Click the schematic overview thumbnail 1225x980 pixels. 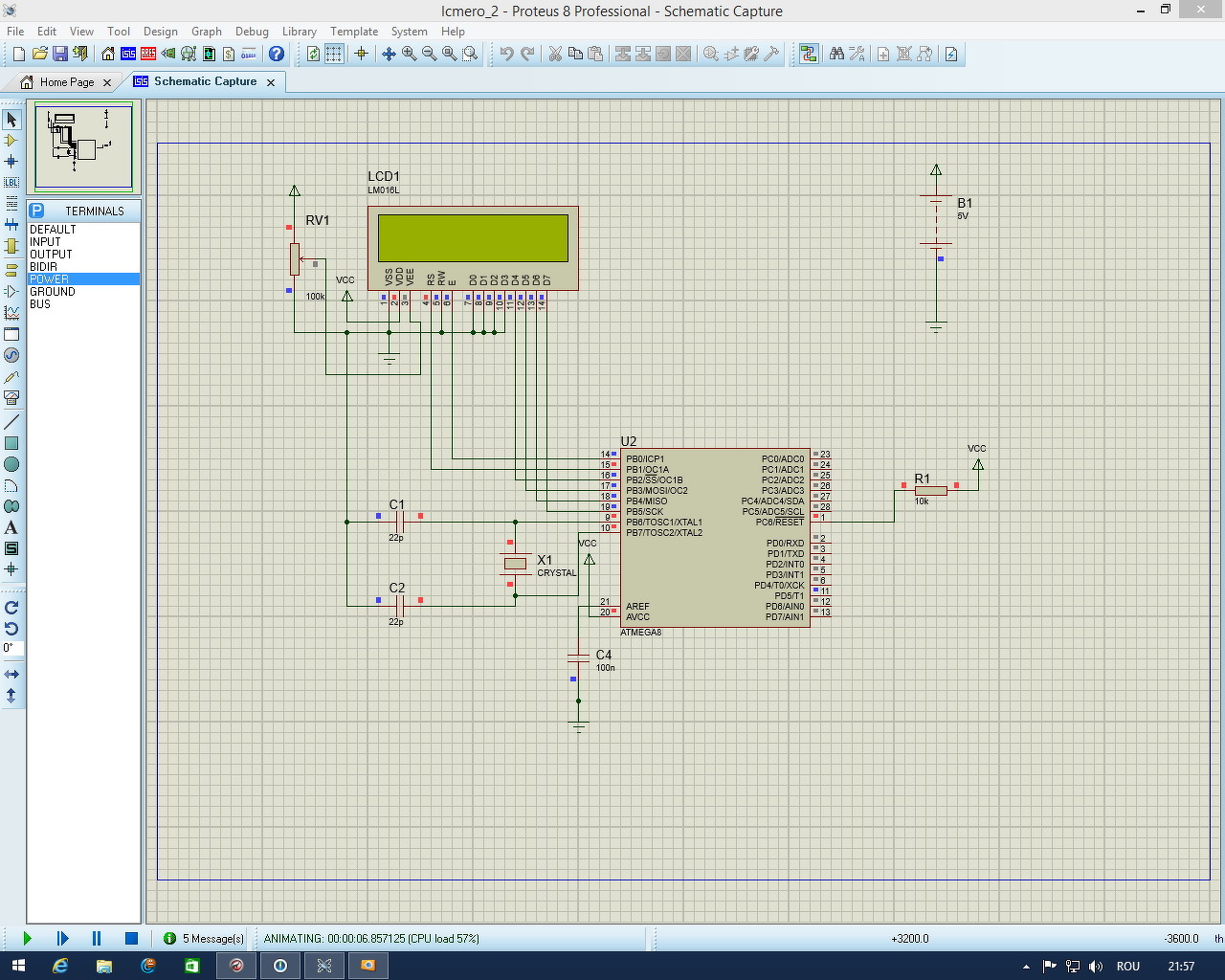pos(84,147)
